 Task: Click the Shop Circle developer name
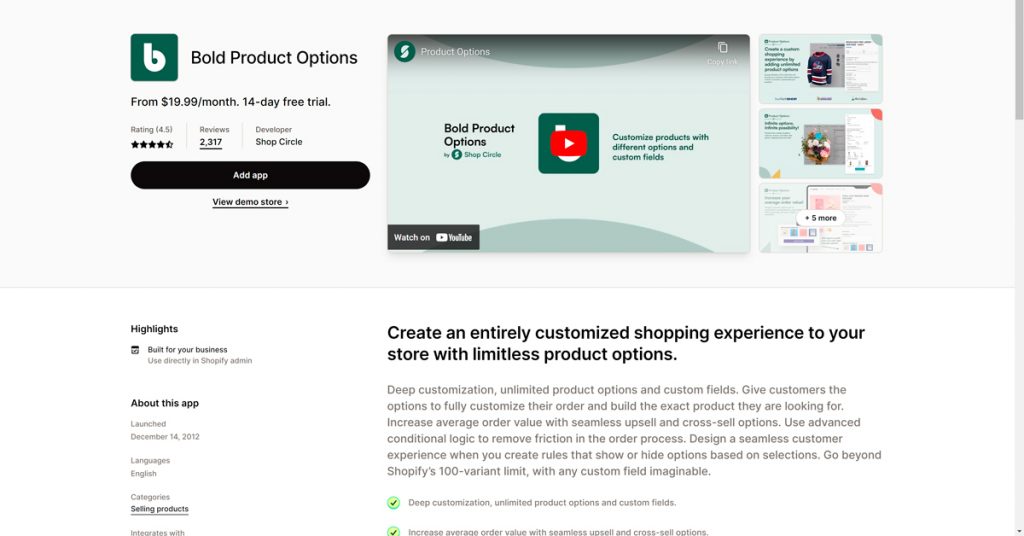tap(279, 142)
